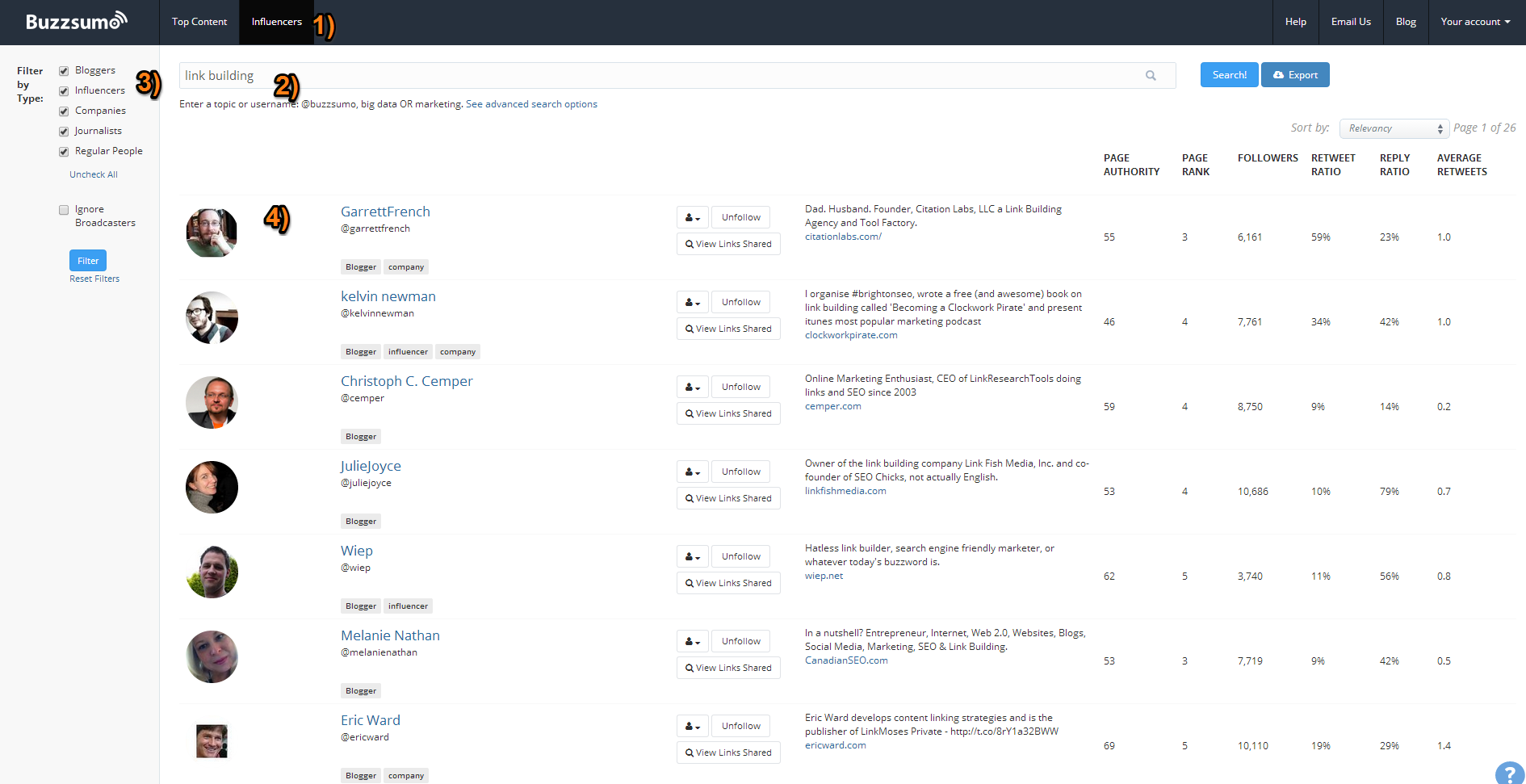Viewport: 1526px width, 784px height.
Task: Uncheck the Bloggers filter checkbox
Action: pyautogui.click(x=64, y=71)
